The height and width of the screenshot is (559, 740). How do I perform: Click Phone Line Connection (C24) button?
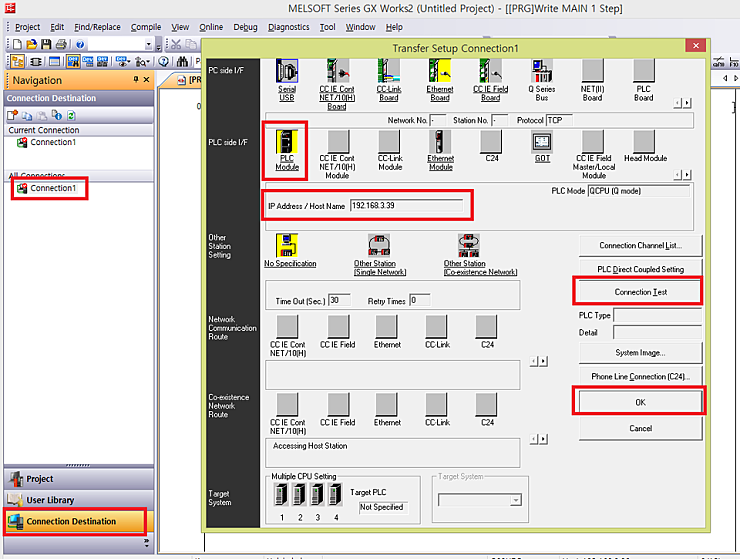coord(640,376)
